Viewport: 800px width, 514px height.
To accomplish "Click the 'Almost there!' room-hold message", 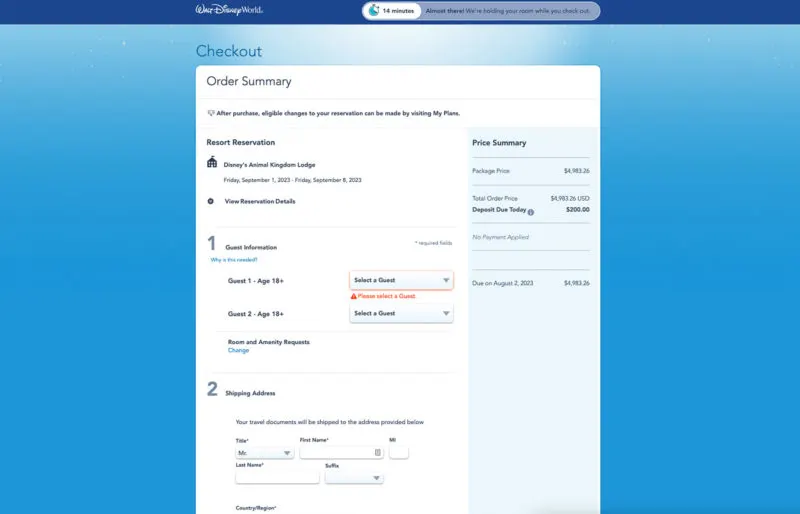I will pos(508,11).
